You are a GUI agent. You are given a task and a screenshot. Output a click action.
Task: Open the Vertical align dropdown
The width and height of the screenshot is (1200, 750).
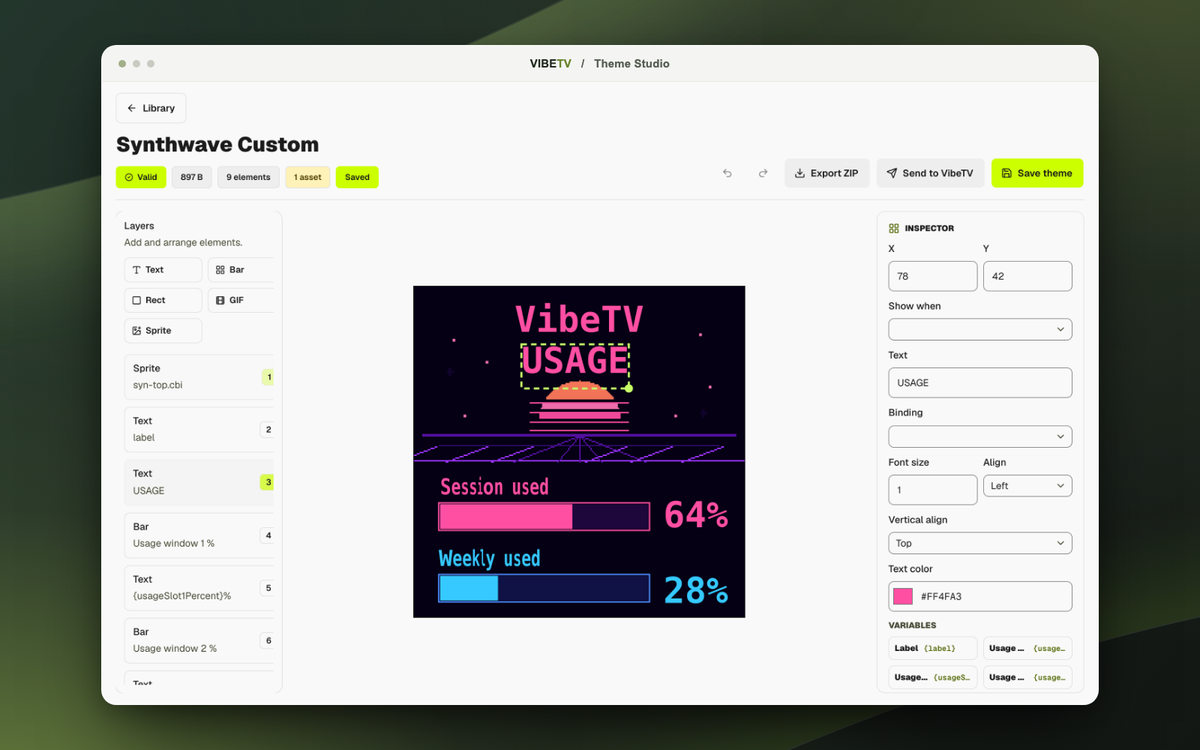point(980,543)
